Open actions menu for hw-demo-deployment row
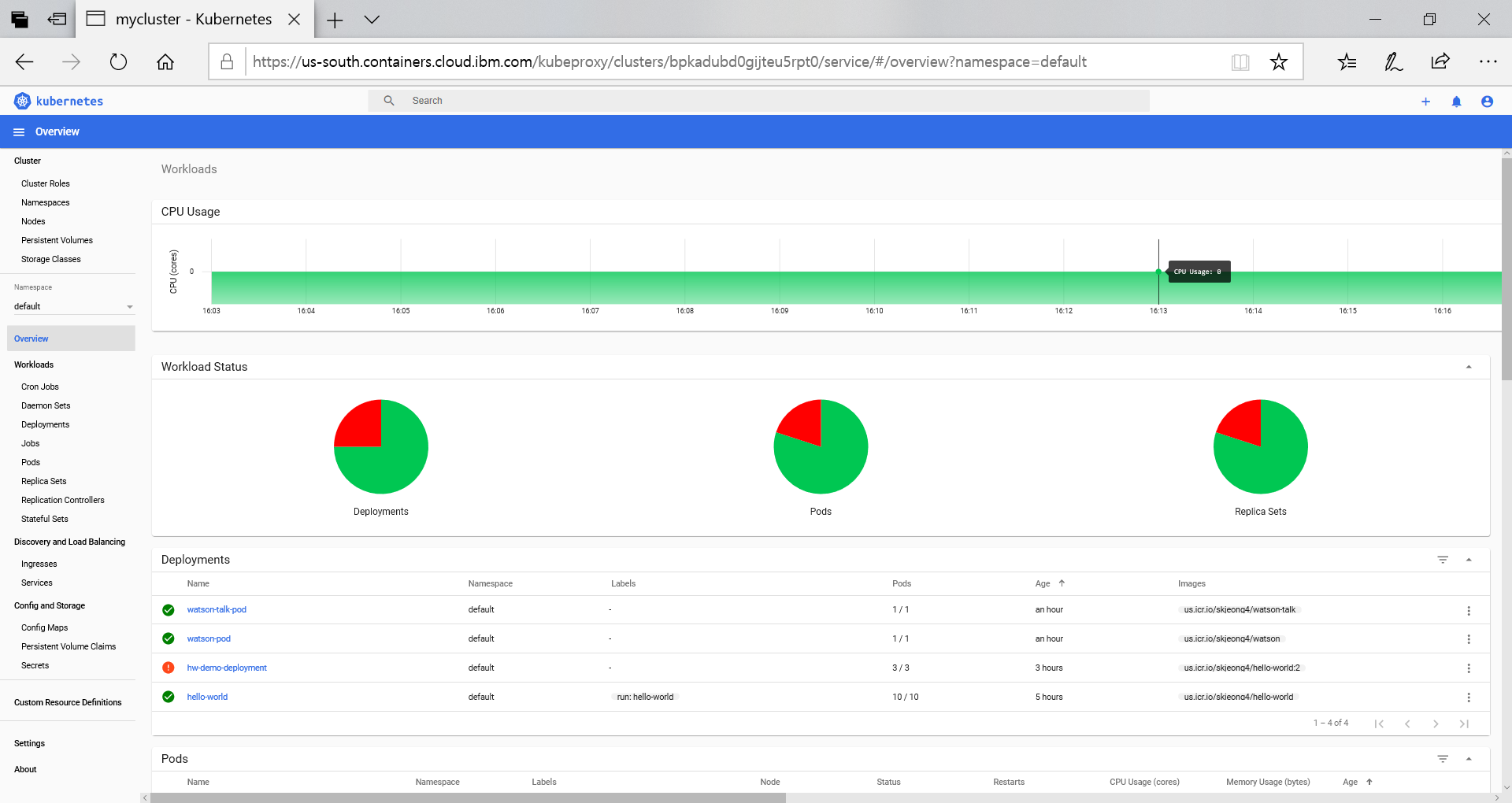Image resolution: width=1512 pixels, height=803 pixels. coord(1469,668)
